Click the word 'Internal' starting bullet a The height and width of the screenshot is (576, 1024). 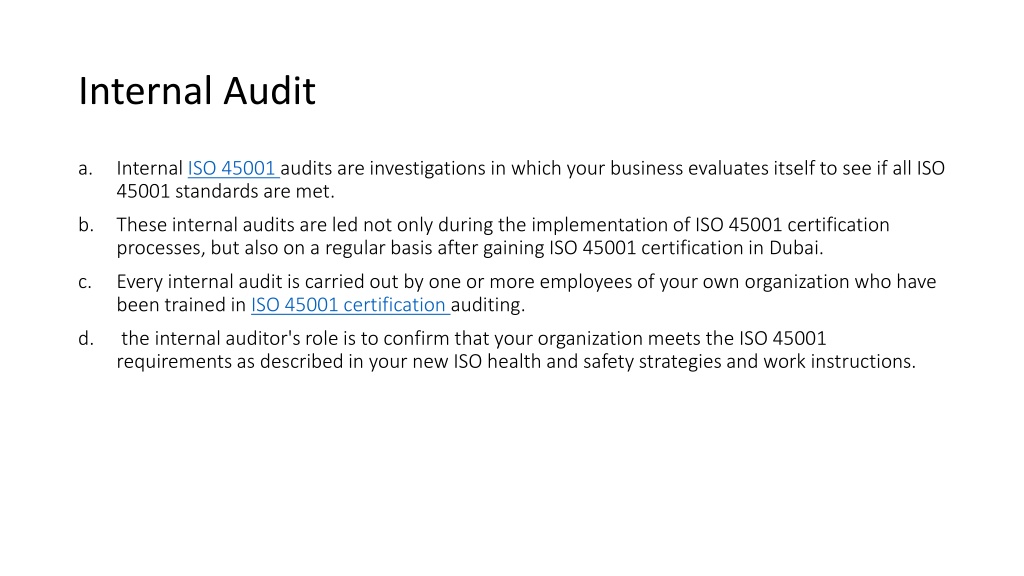[150, 168]
